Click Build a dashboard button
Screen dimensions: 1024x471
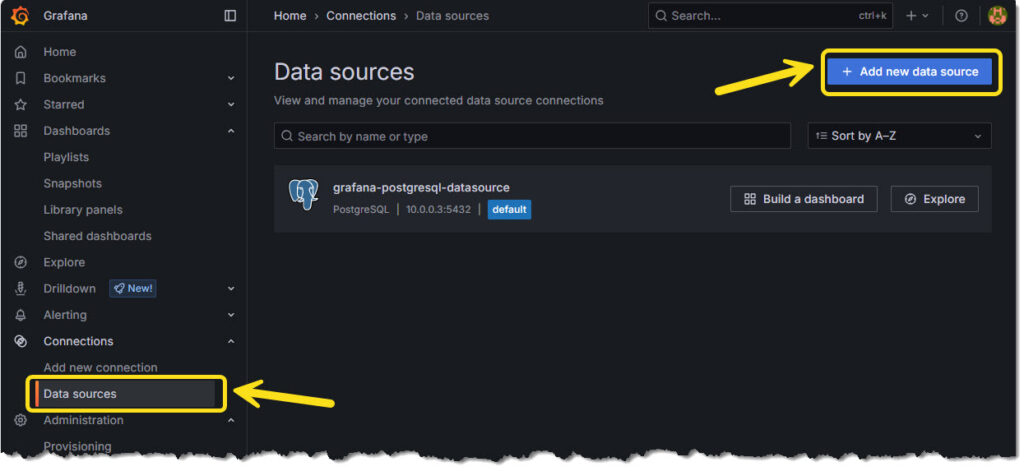click(804, 199)
